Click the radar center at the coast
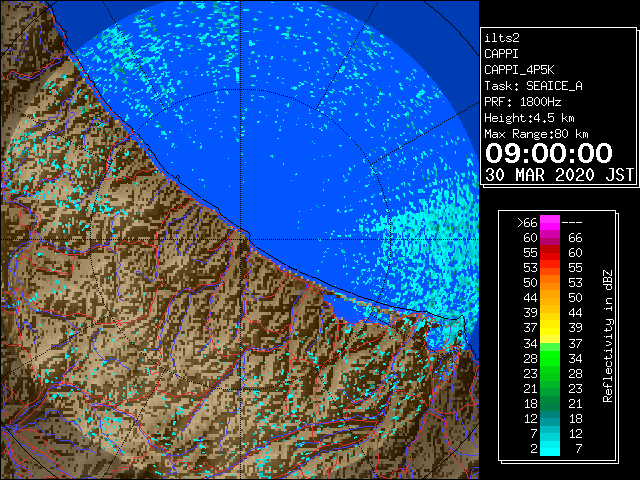Screen dimensions: 640x480 [241, 239]
